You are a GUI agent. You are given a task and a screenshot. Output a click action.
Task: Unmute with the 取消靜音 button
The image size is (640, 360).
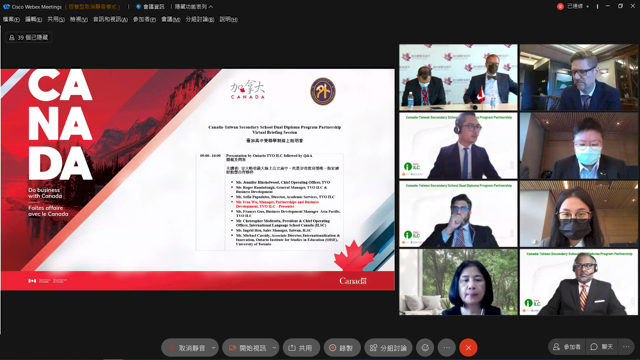click(187, 348)
